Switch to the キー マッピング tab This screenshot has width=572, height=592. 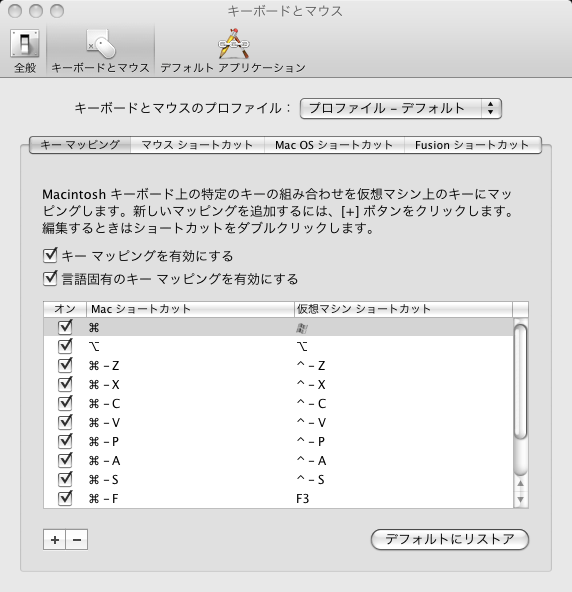(x=80, y=145)
